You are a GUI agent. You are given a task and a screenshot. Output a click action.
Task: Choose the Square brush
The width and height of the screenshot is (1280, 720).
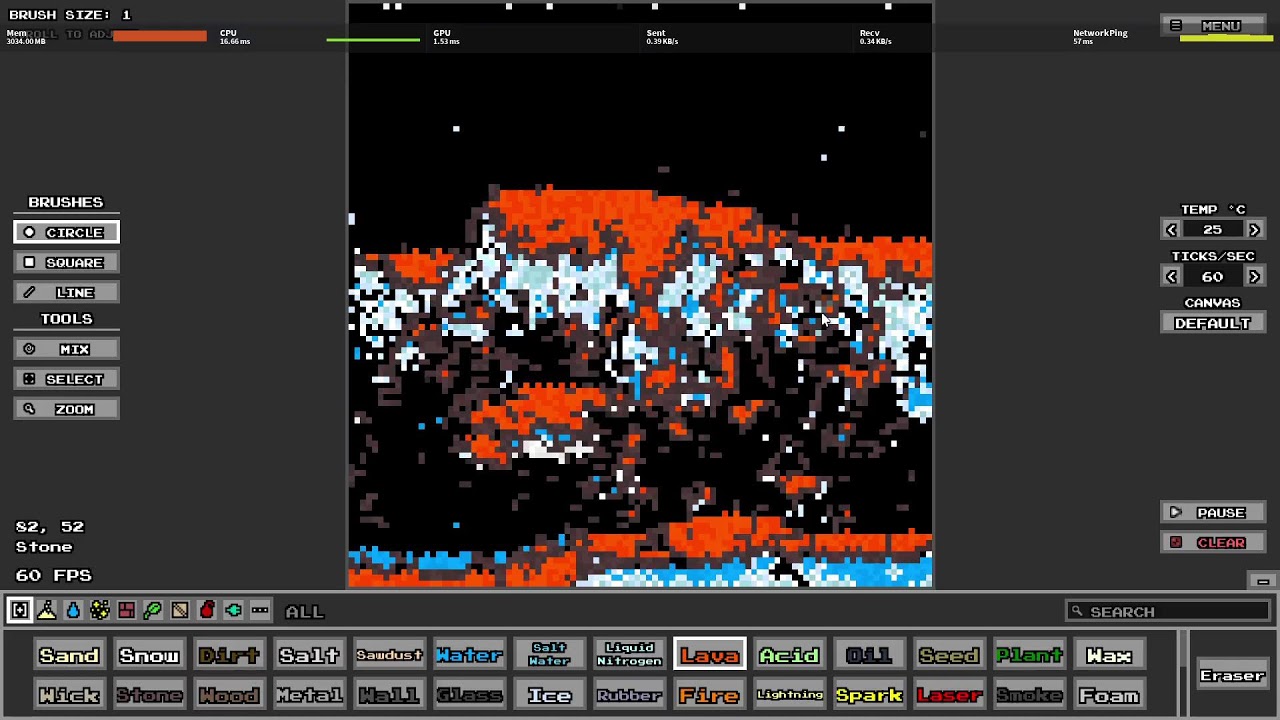coord(66,262)
